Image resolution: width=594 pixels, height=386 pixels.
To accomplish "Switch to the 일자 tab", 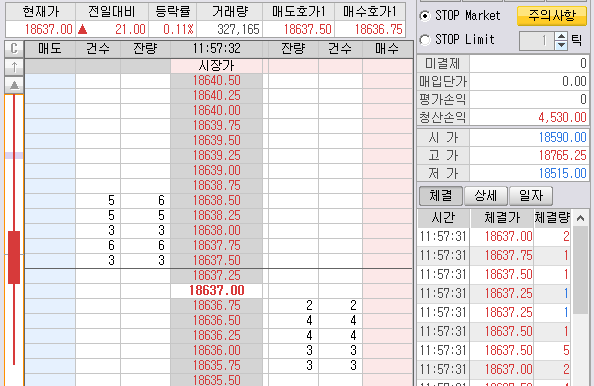I will (531, 196).
